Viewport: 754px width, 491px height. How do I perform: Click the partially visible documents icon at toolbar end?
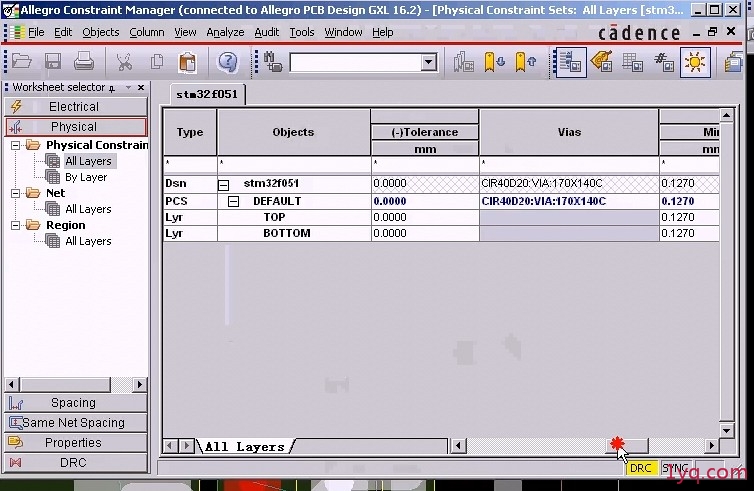coord(733,63)
